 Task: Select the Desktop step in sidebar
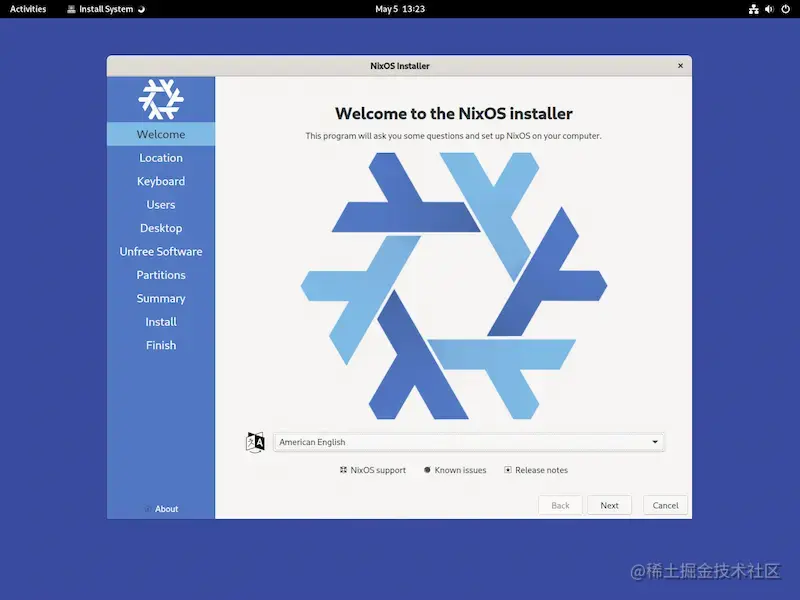coord(161,228)
